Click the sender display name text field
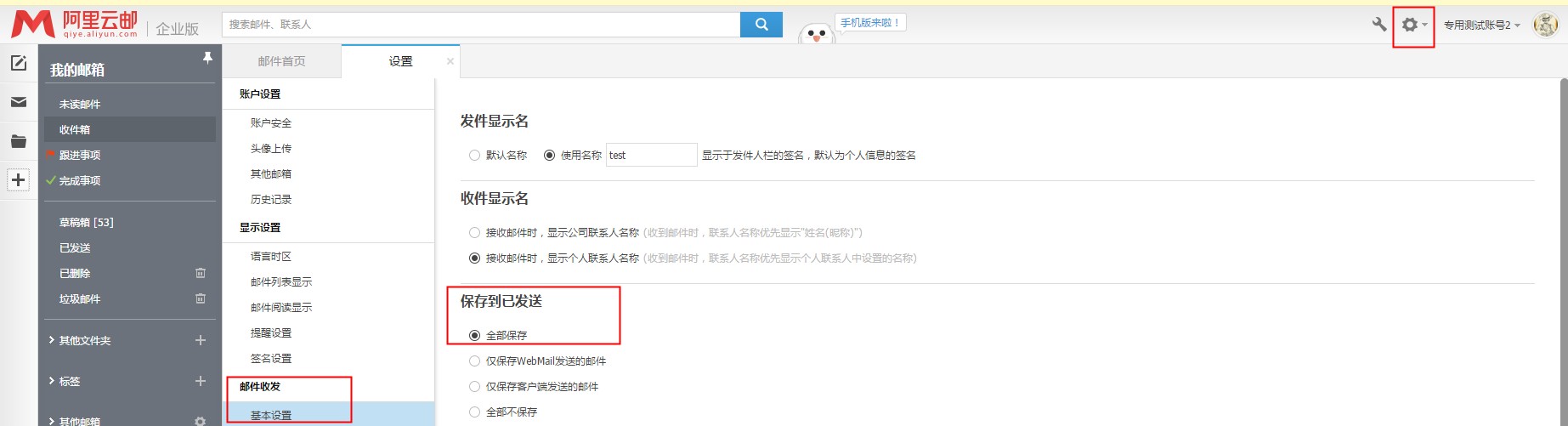The width and height of the screenshot is (1568, 426). [x=651, y=156]
